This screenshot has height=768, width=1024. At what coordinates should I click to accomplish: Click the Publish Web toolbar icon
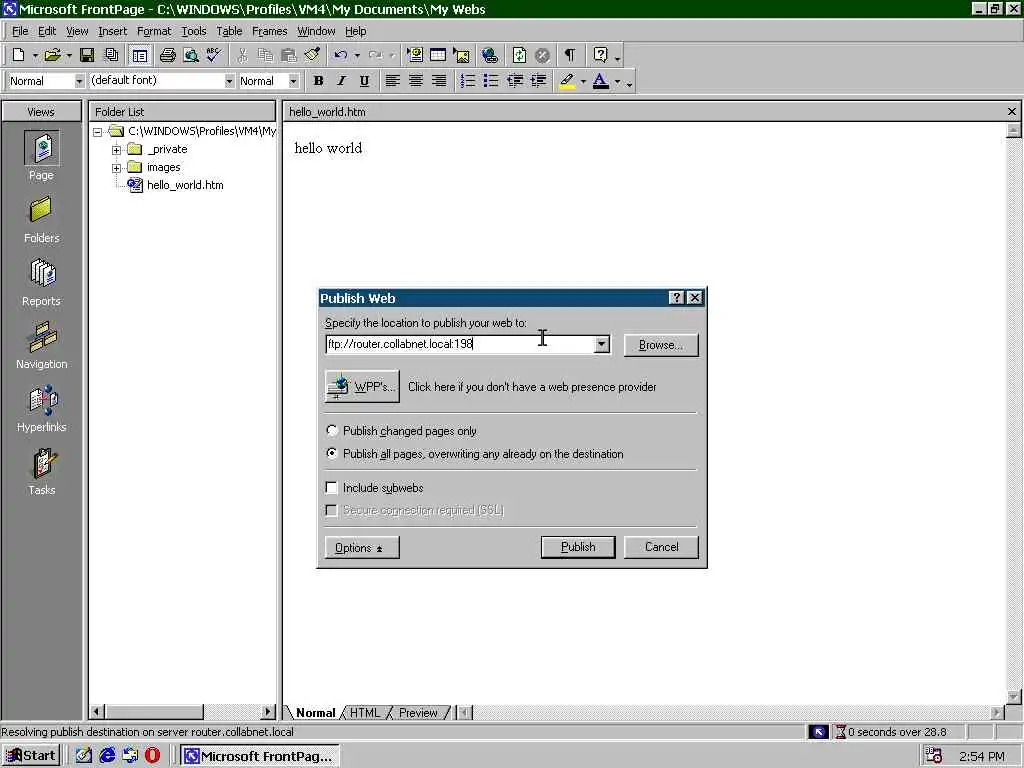point(112,56)
